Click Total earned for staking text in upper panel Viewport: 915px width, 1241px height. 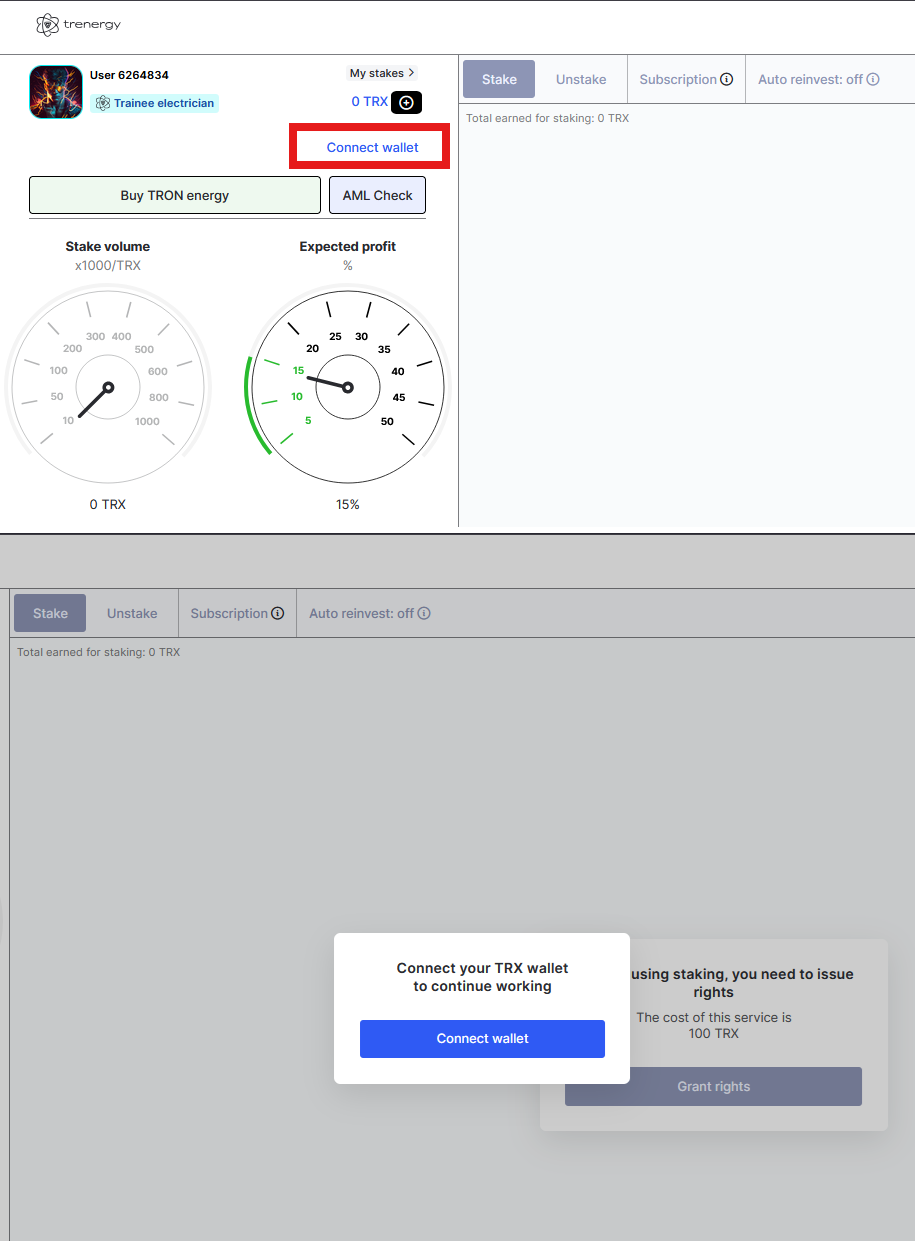point(548,118)
